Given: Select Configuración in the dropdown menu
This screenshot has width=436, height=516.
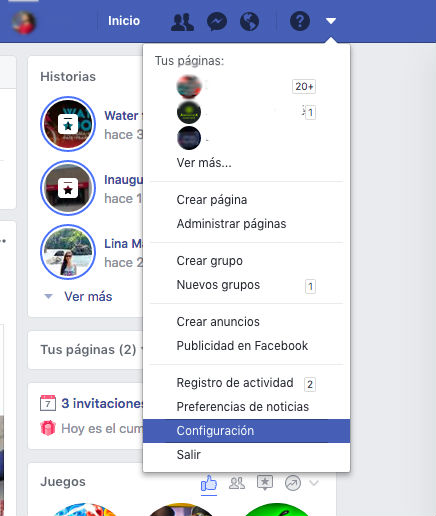Looking at the screenshot, I should [x=246, y=431].
